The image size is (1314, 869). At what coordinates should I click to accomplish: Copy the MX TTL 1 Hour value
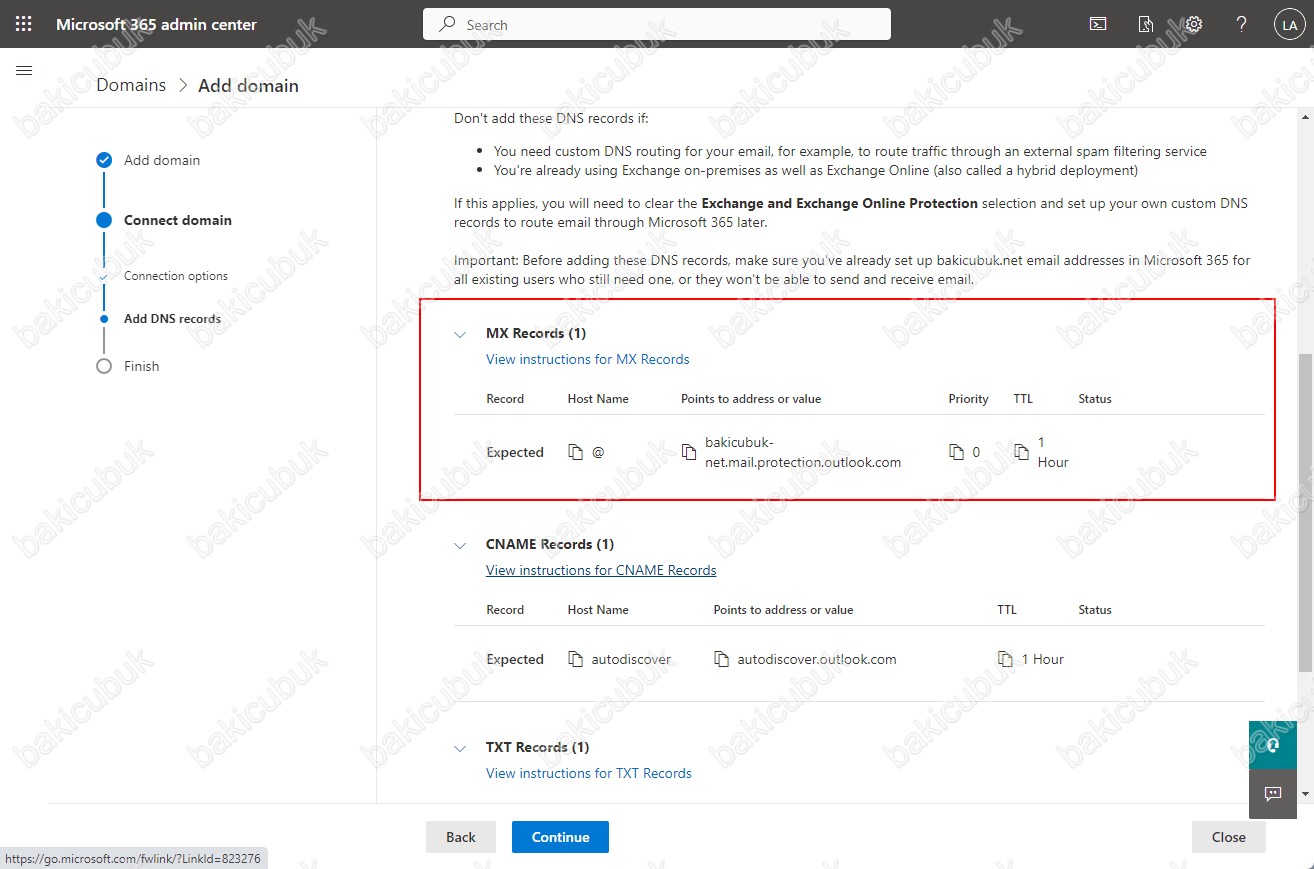(1021, 452)
